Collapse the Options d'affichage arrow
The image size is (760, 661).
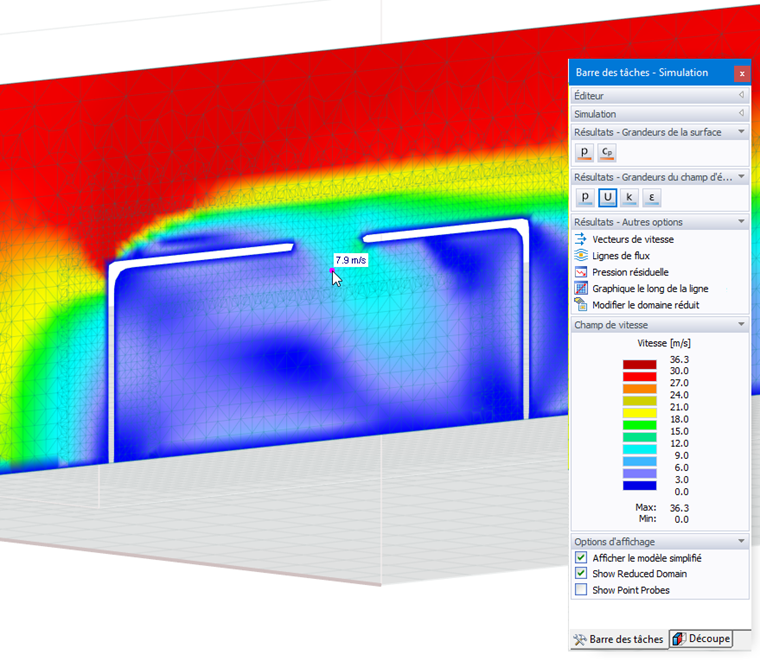[x=741, y=541]
